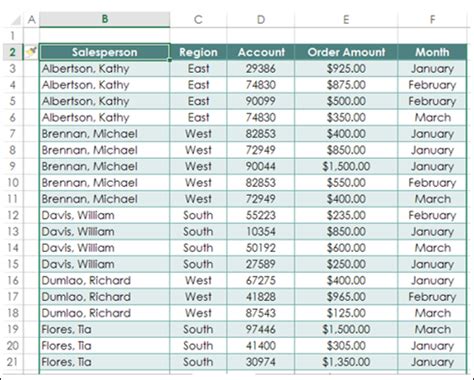Screen dimensions: 474x380
Task: Select order amount $1,500.00 in row 9
Action: (x=346, y=166)
